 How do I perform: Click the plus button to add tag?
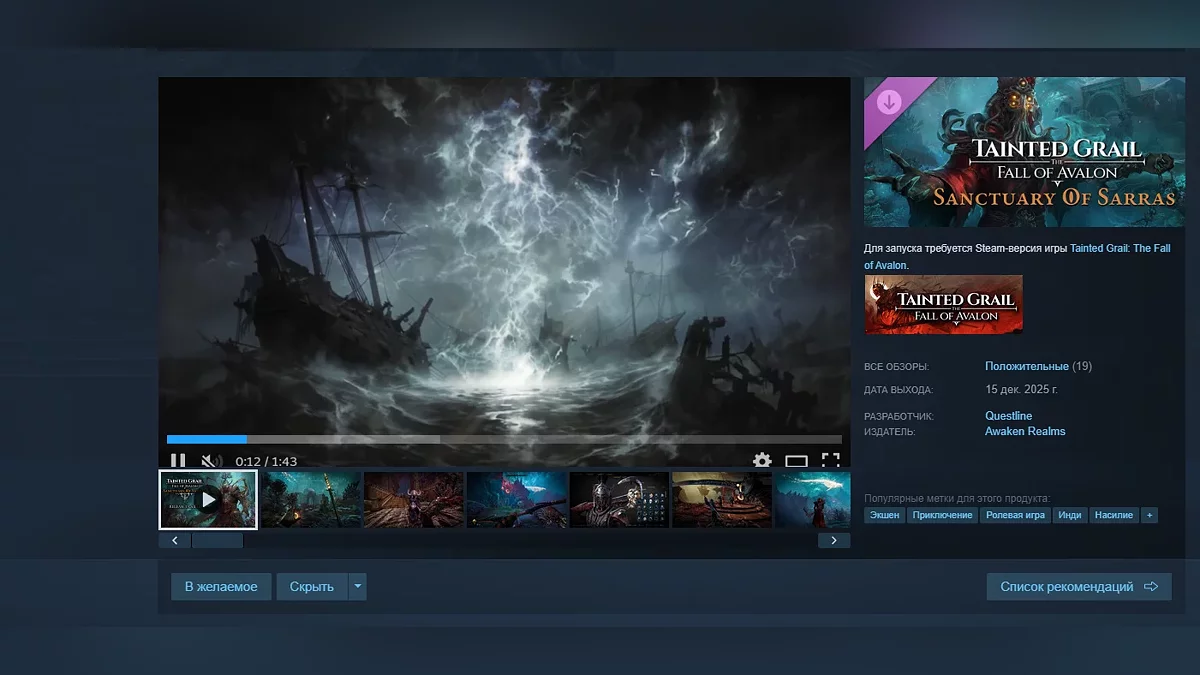pos(1149,515)
